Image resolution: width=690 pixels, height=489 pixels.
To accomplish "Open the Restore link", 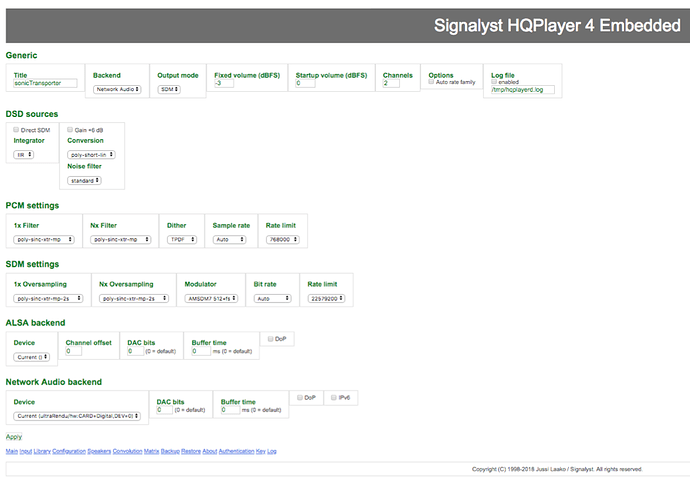I will [191, 451].
